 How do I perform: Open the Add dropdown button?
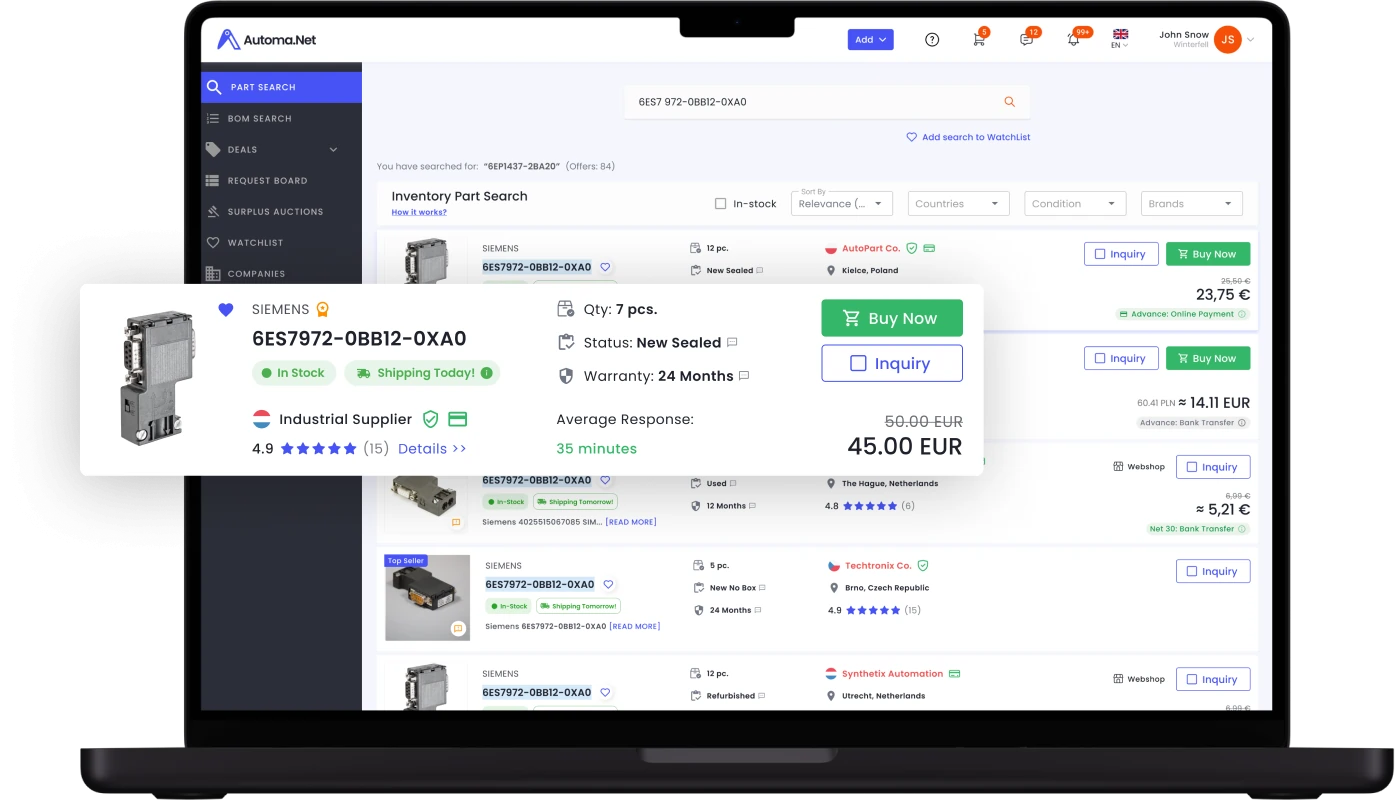point(870,40)
